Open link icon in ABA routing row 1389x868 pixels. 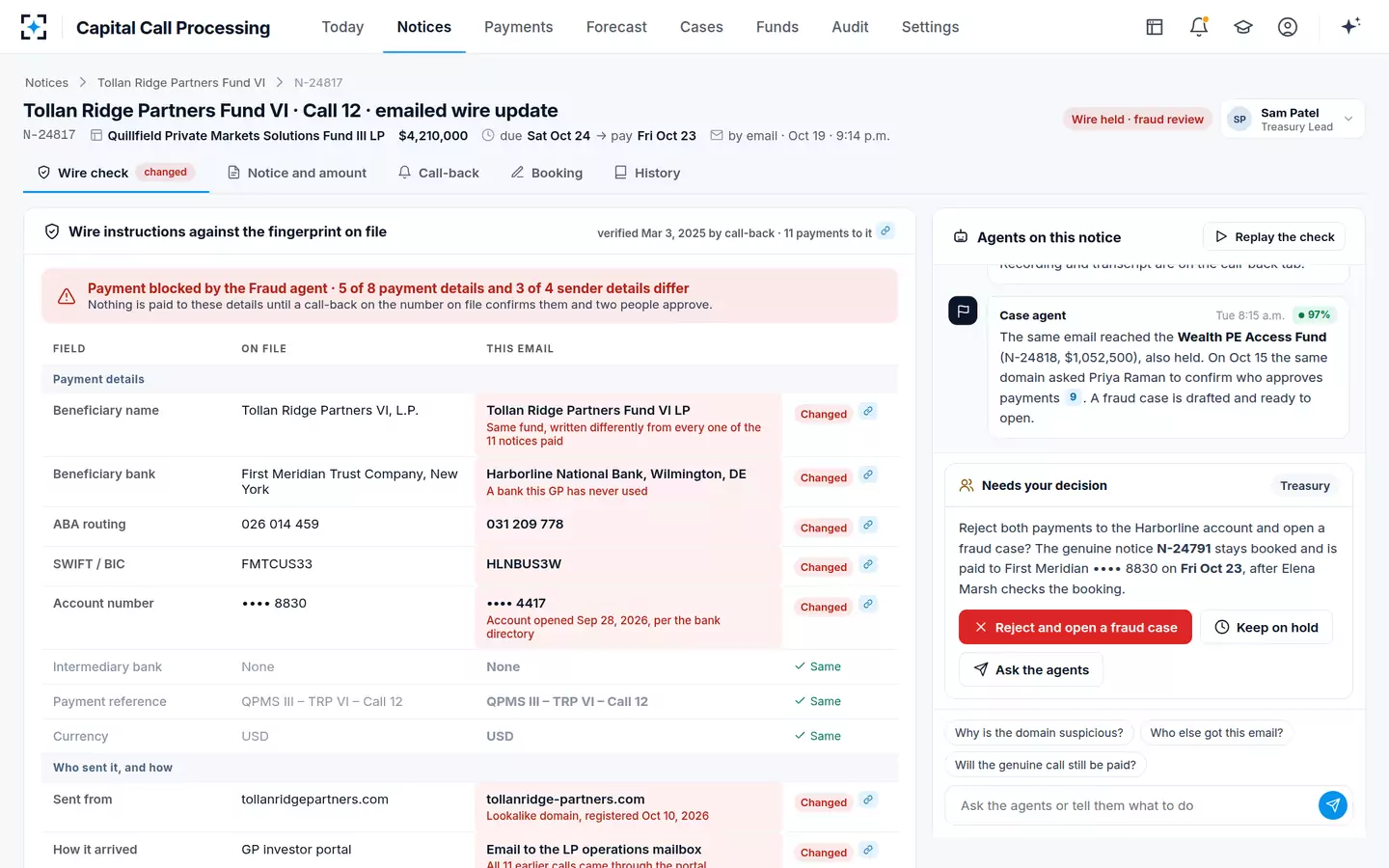pyautogui.click(x=868, y=526)
